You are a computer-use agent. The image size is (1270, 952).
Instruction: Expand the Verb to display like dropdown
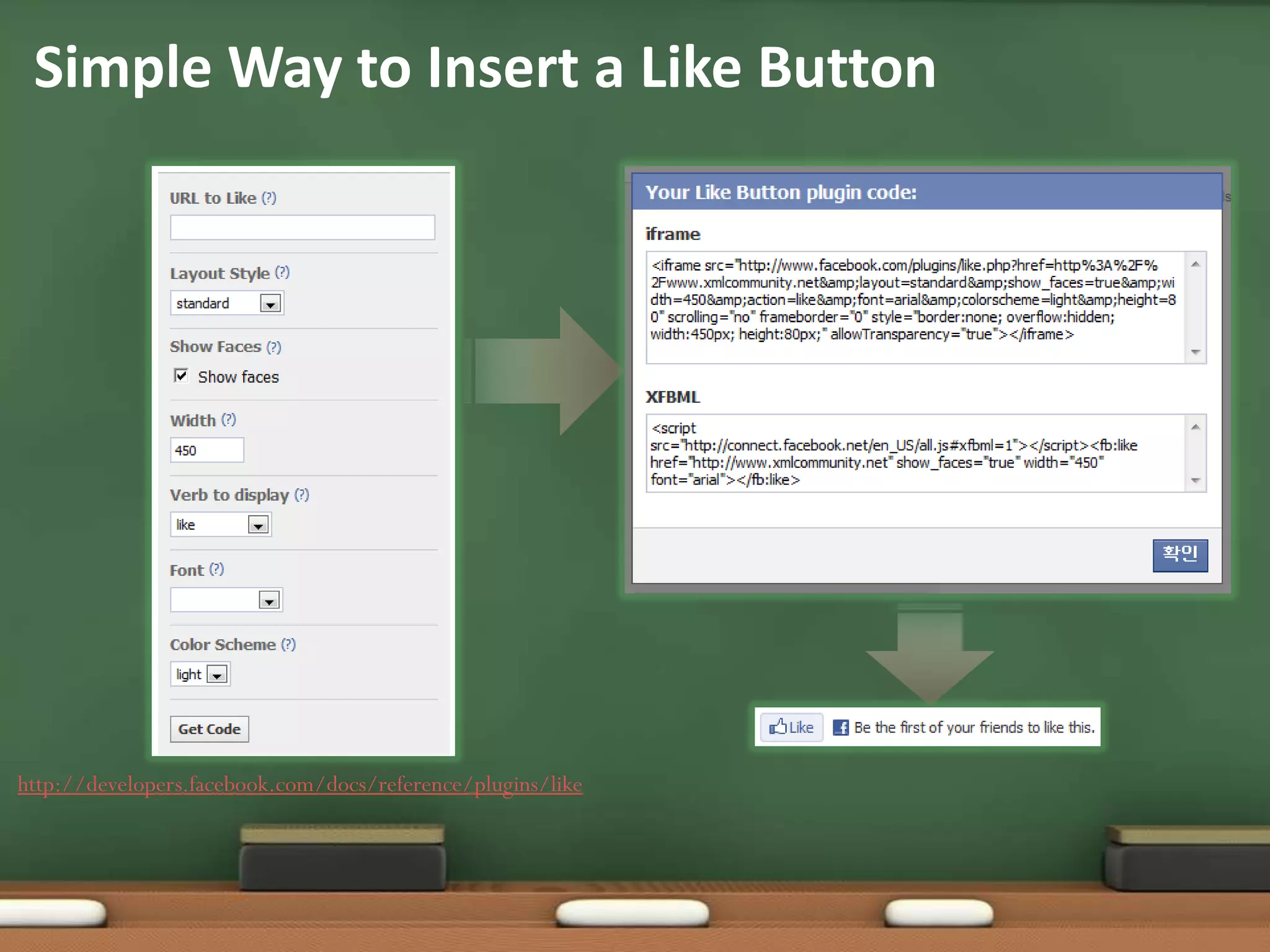[x=258, y=526]
